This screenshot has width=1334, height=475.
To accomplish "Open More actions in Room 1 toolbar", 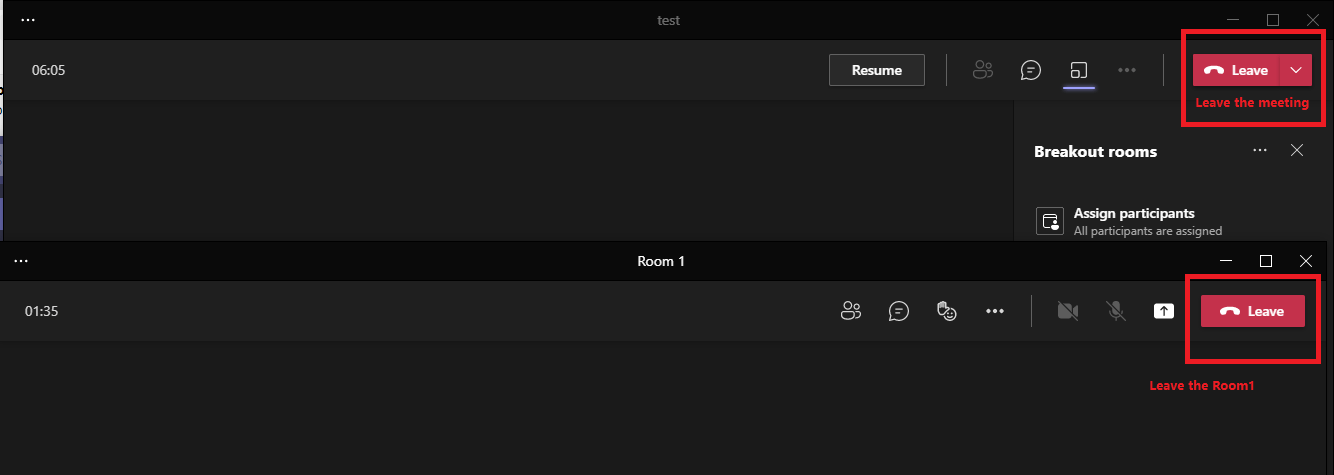I will (x=994, y=311).
